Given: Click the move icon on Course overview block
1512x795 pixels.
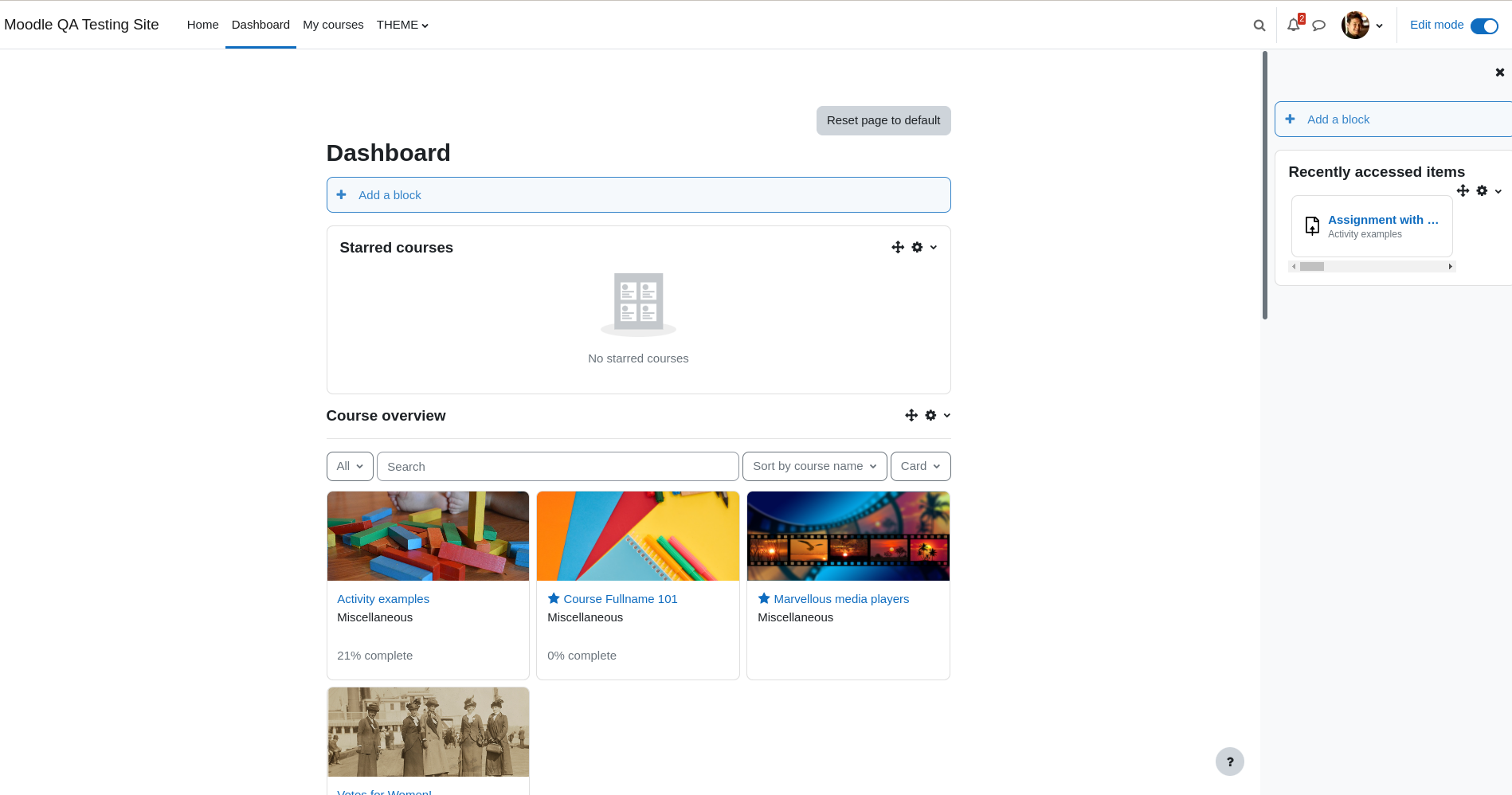Looking at the screenshot, I should tap(911, 416).
